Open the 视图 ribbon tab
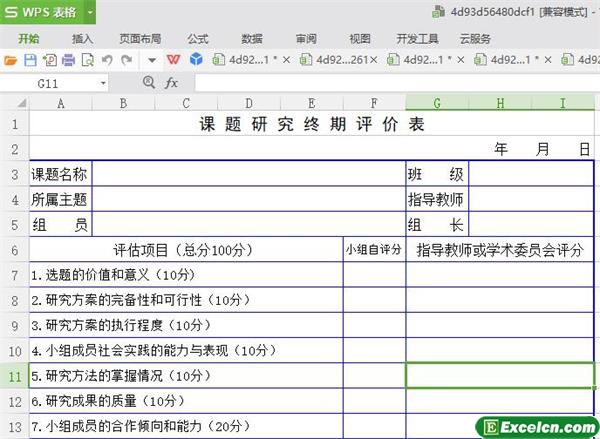Viewport: 600px width, 439px height. [x=360, y=39]
